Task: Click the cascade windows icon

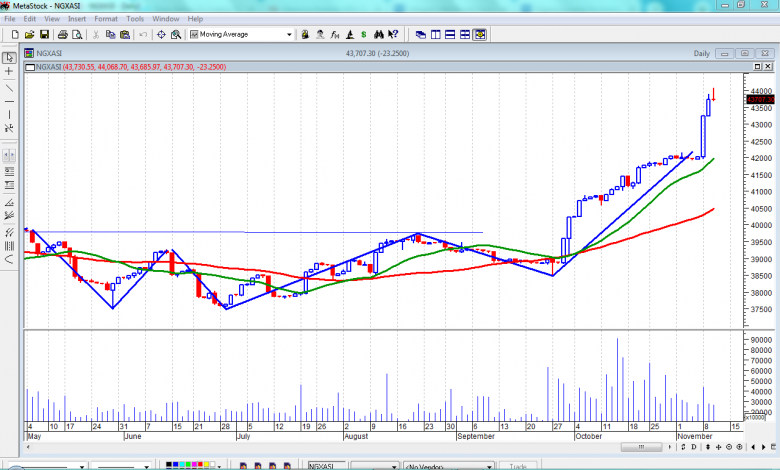Action: (x=421, y=34)
